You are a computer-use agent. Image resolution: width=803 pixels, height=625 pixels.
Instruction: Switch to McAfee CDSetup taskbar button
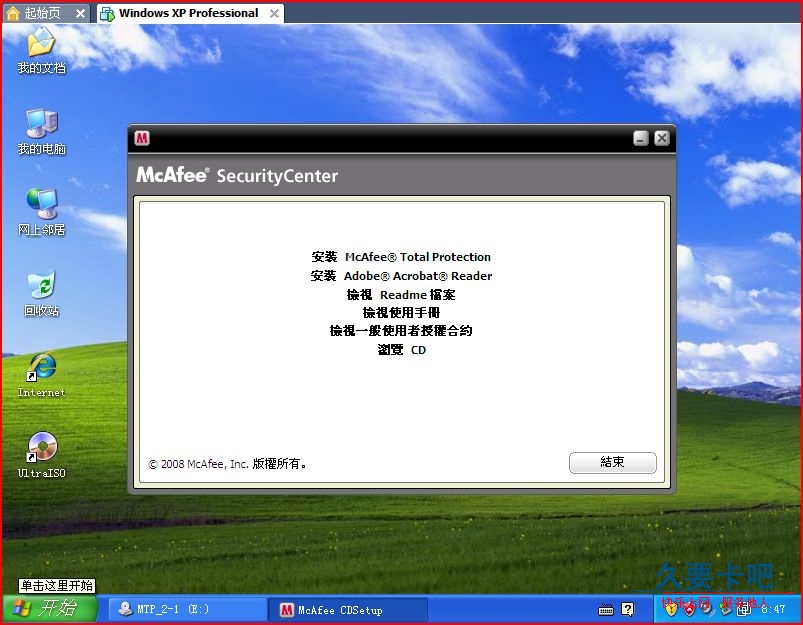[348, 610]
